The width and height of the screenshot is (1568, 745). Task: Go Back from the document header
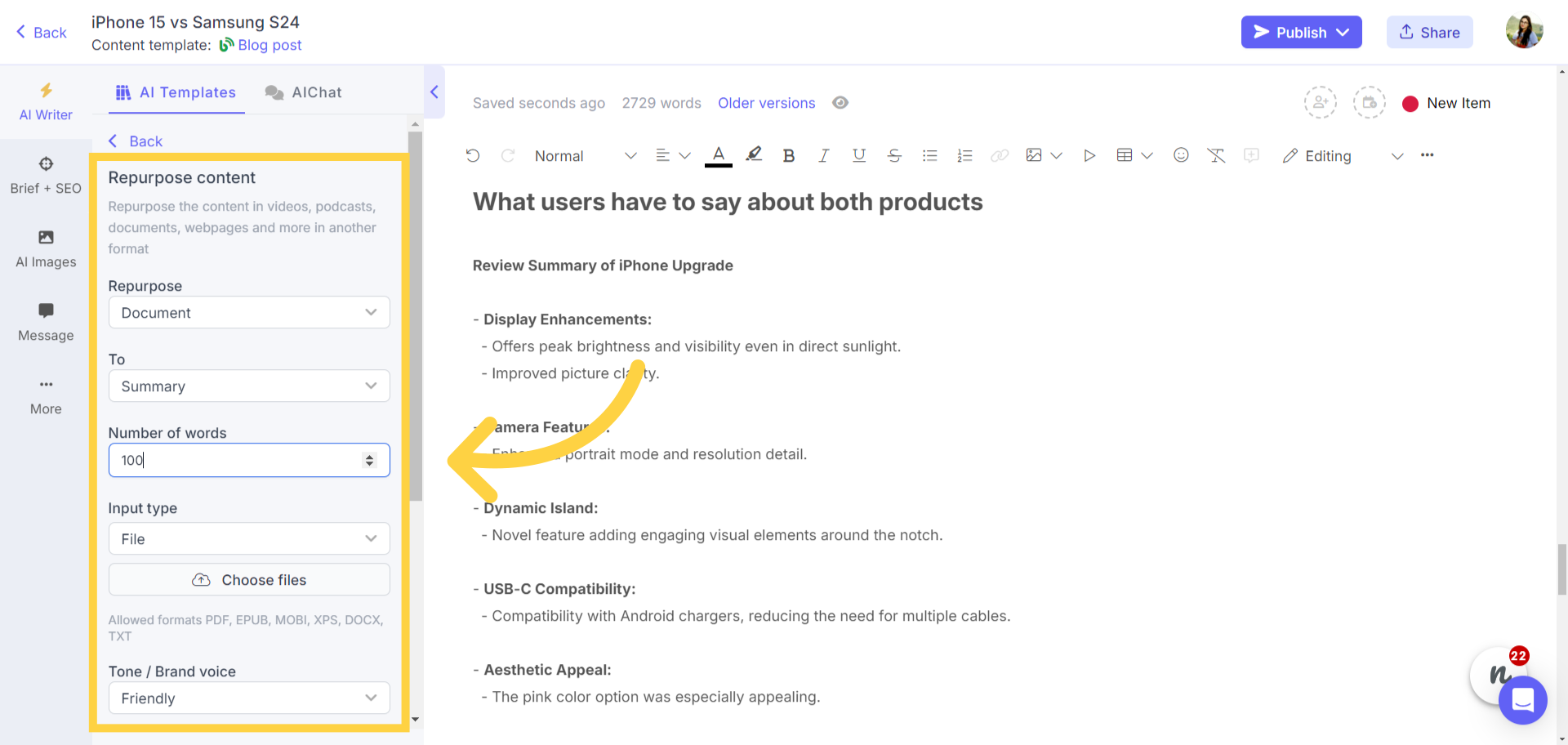coord(41,32)
